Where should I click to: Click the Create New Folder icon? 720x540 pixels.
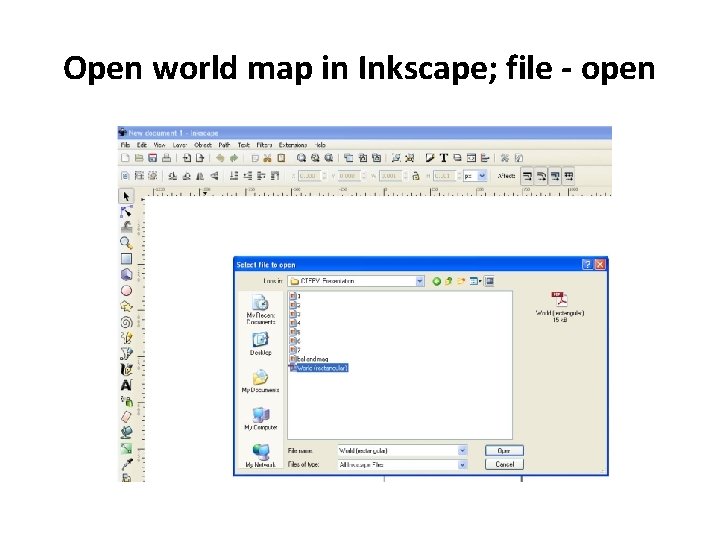tap(461, 281)
